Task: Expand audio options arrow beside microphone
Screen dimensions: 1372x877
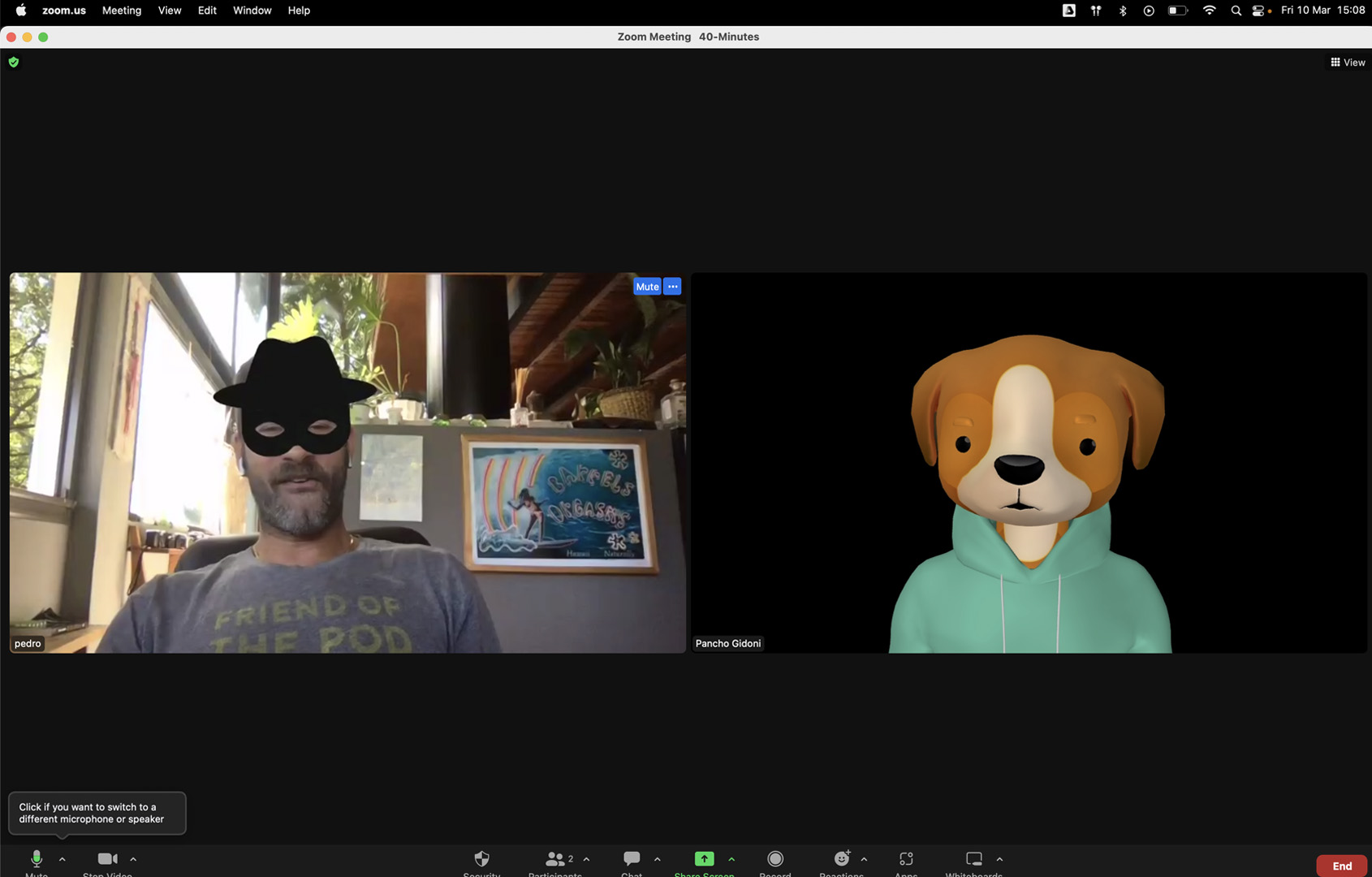Action: [x=63, y=859]
